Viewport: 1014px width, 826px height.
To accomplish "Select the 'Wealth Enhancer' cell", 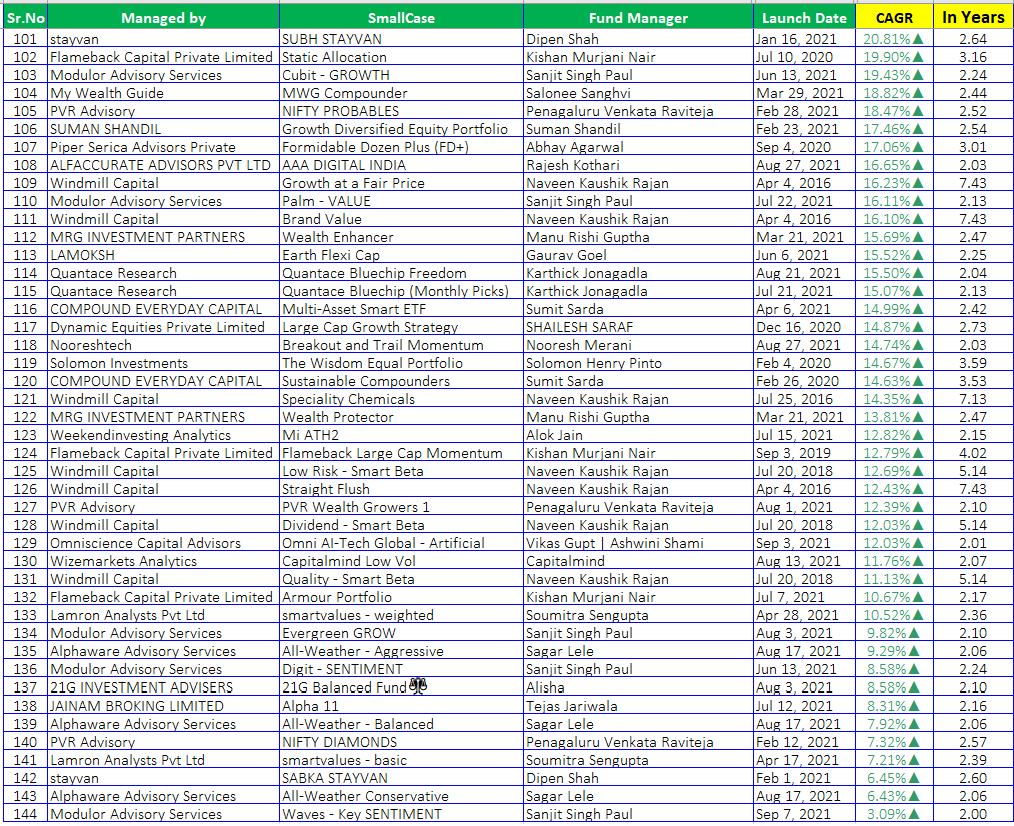I will point(402,237).
